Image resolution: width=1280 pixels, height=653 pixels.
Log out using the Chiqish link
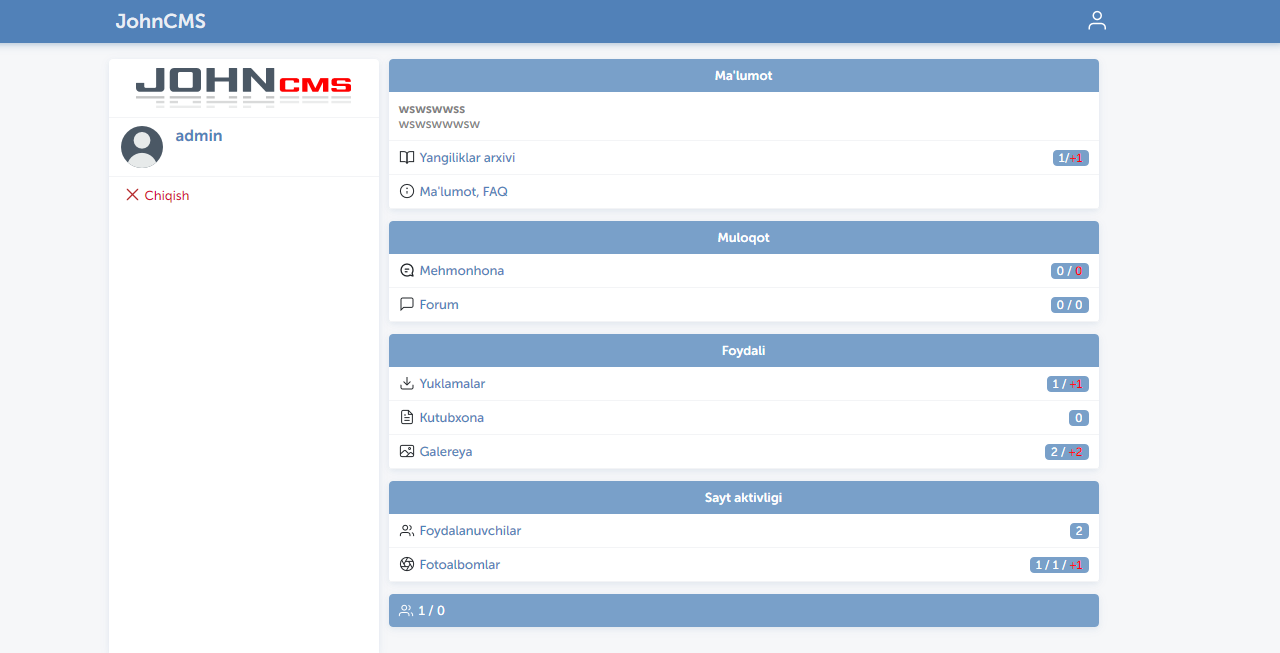[166, 196]
